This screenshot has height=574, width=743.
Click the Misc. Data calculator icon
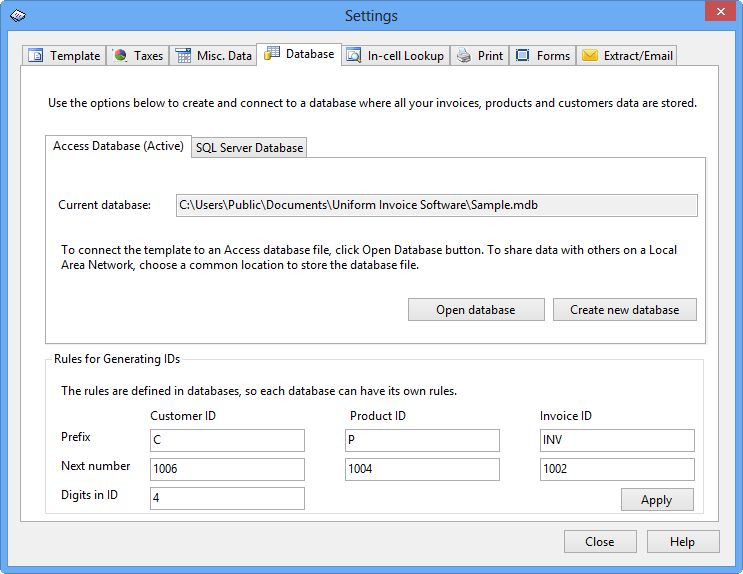[x=183, y=55]
